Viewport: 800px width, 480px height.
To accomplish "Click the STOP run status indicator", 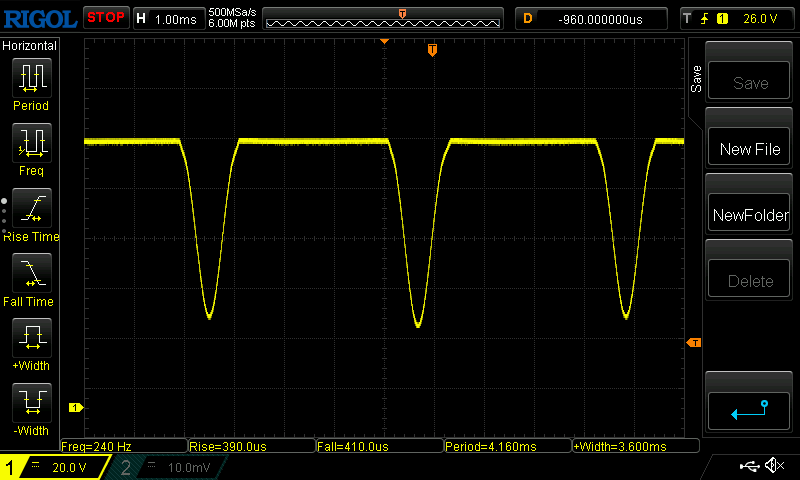I will [106, 18].
